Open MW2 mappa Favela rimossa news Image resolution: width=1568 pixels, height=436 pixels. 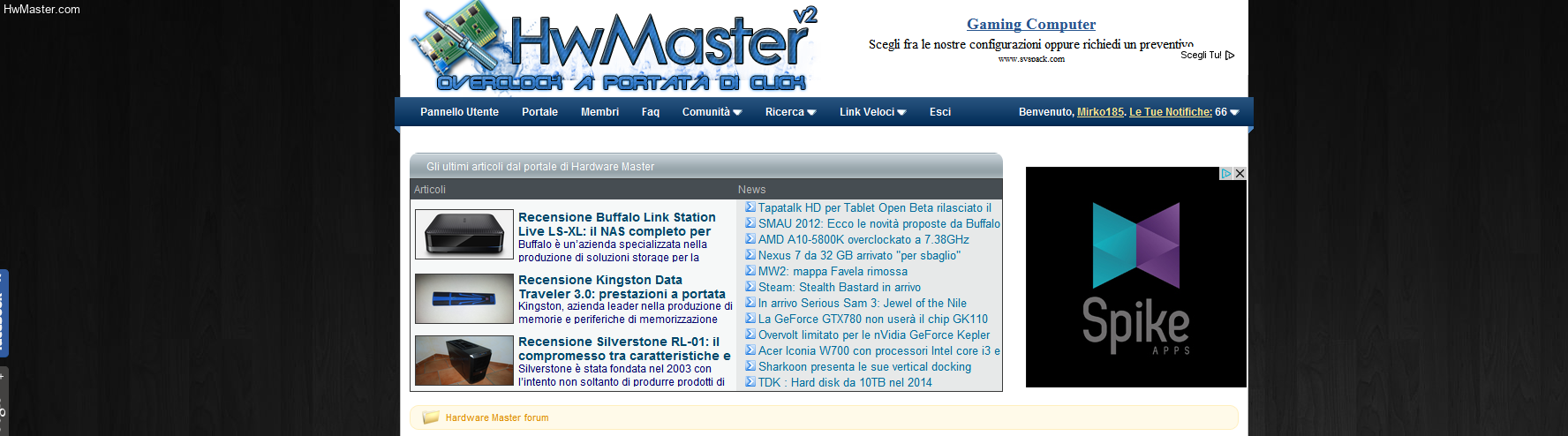(x=833, y=271)
